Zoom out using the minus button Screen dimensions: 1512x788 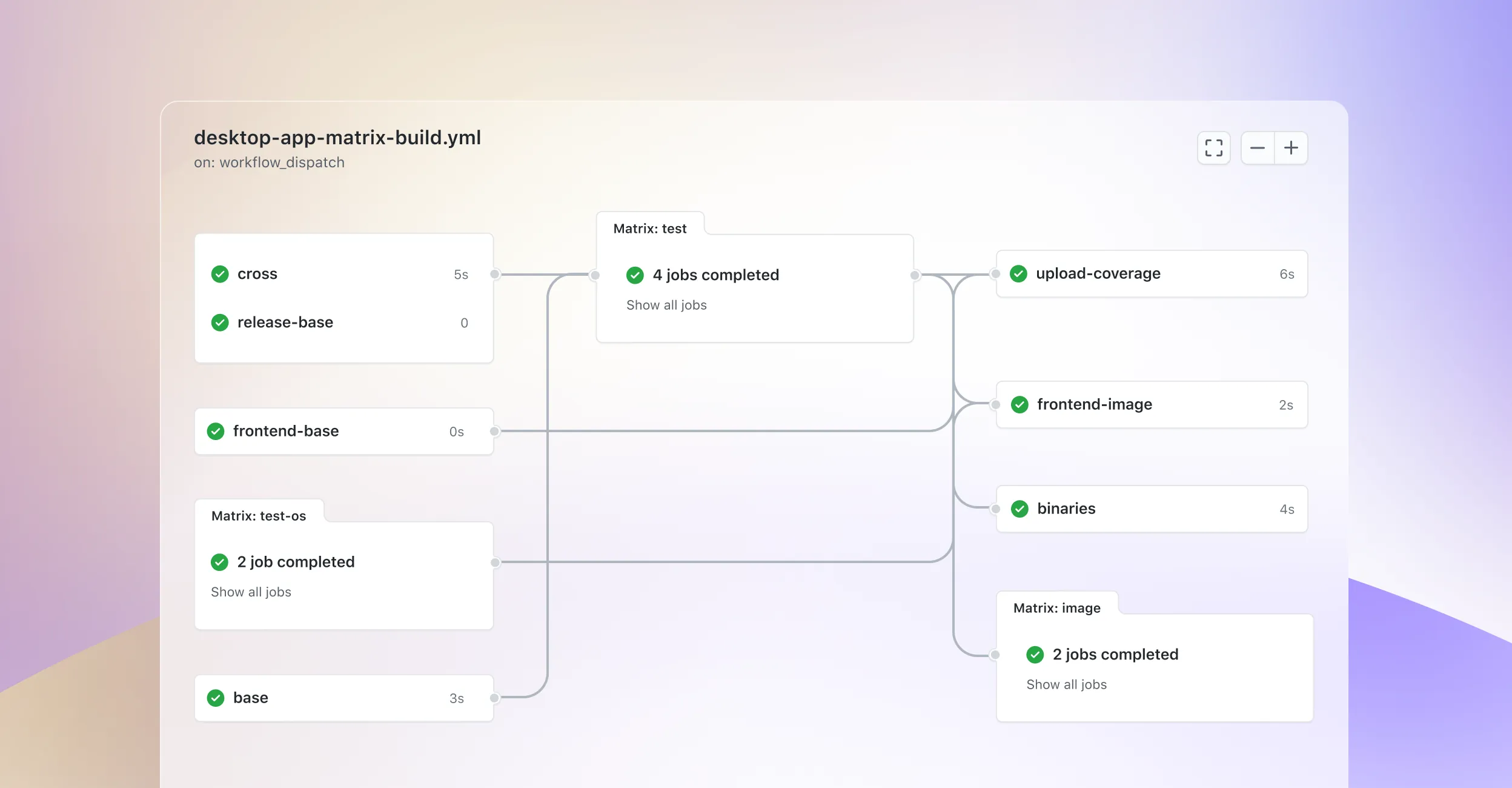coord(1258,148)
